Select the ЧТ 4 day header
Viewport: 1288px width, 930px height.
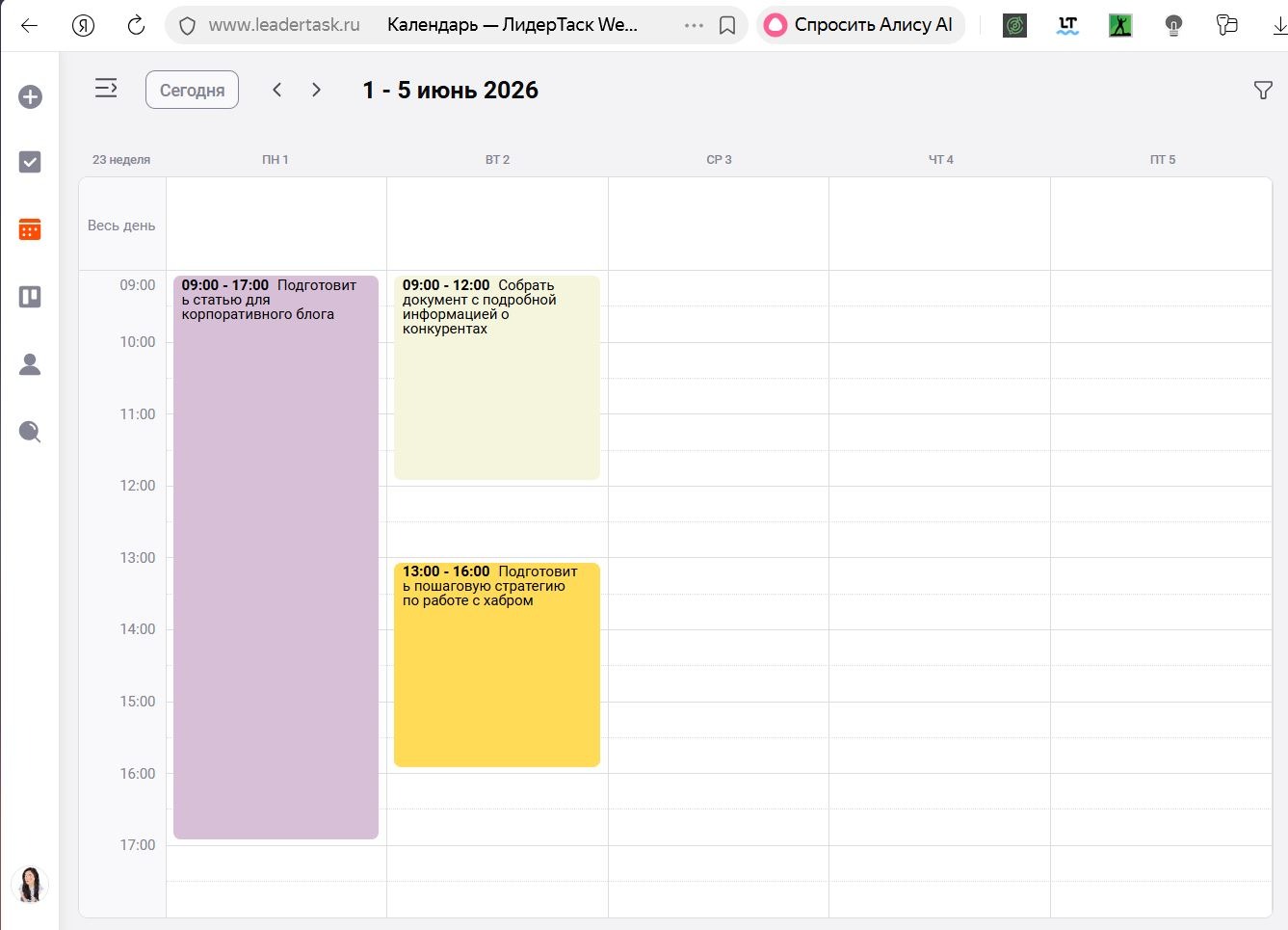pyautogui.click(x=940, y=160)
